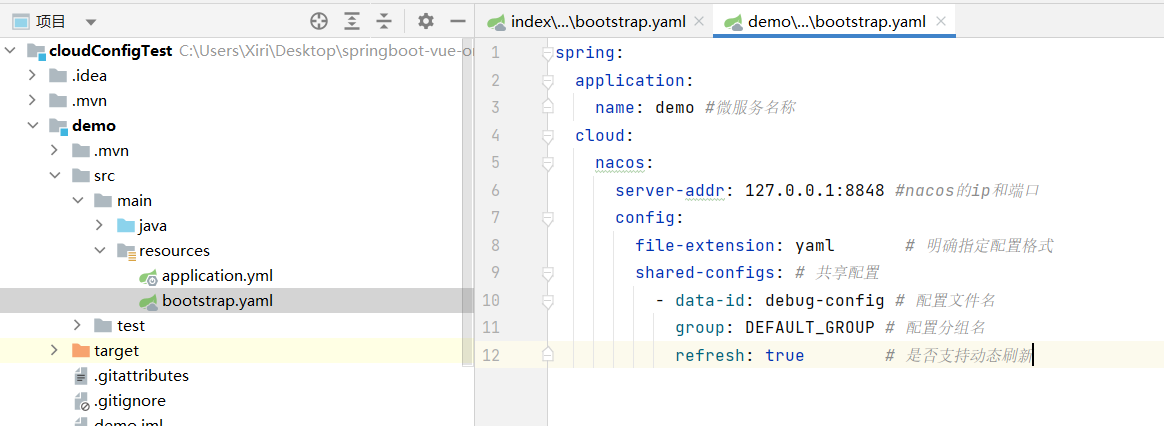Click the cloudConfigTest project folder icon

click(x=36, y=50)
